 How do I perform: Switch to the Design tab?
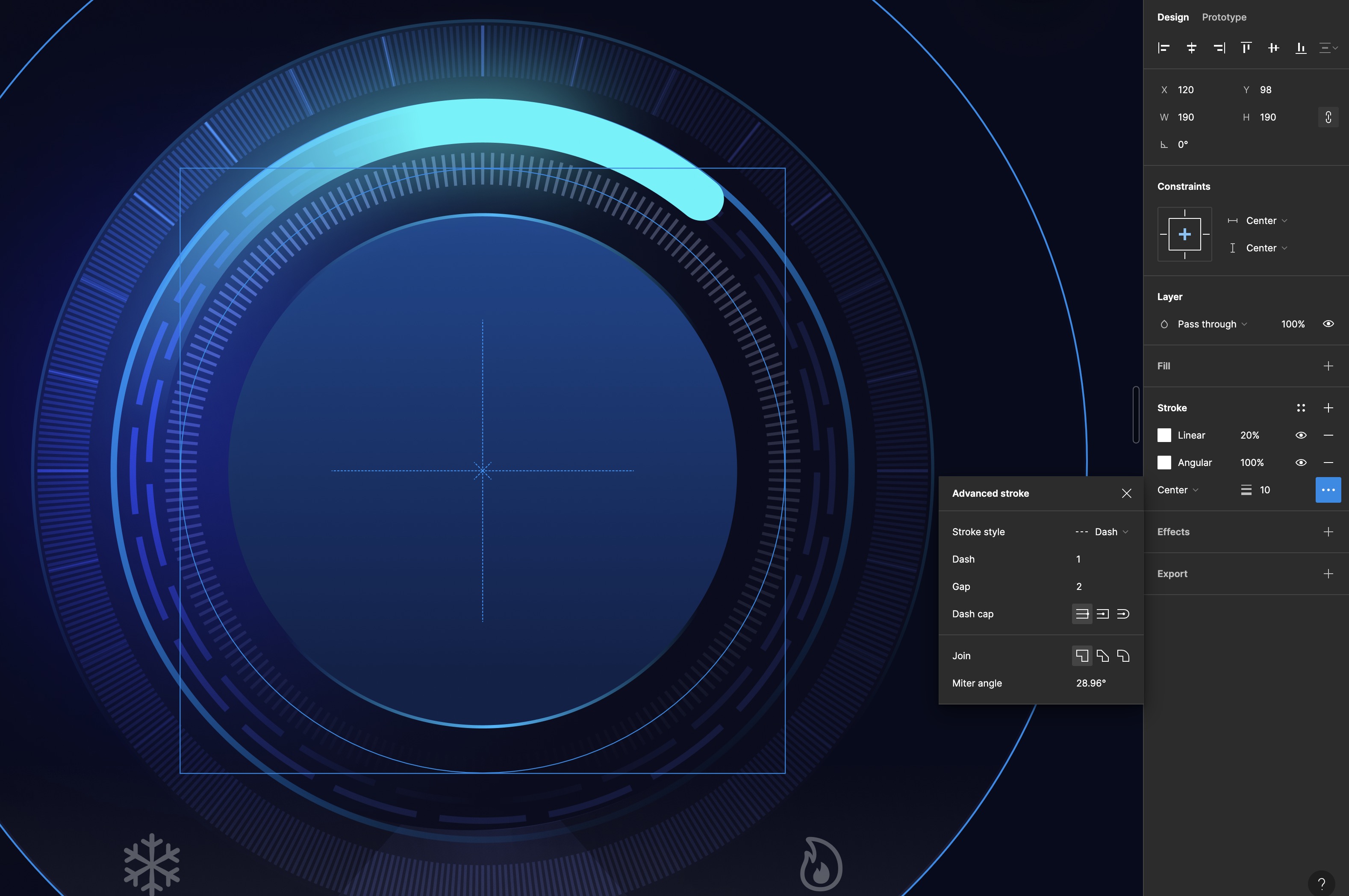[x=1173, y=17]
